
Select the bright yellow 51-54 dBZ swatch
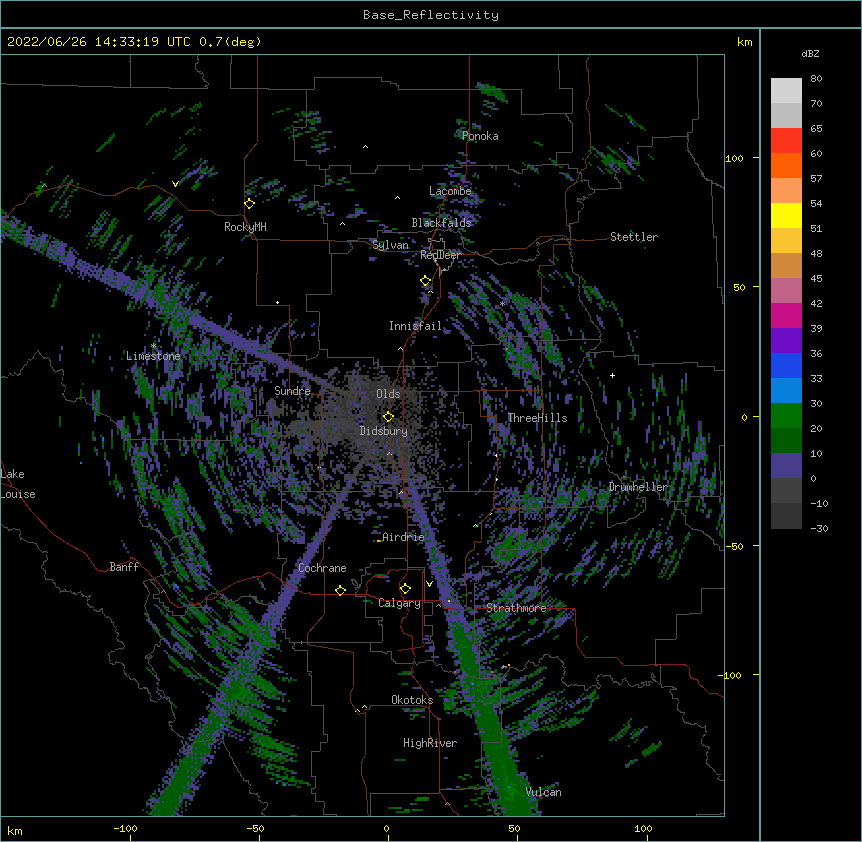(x=786, y=215)
